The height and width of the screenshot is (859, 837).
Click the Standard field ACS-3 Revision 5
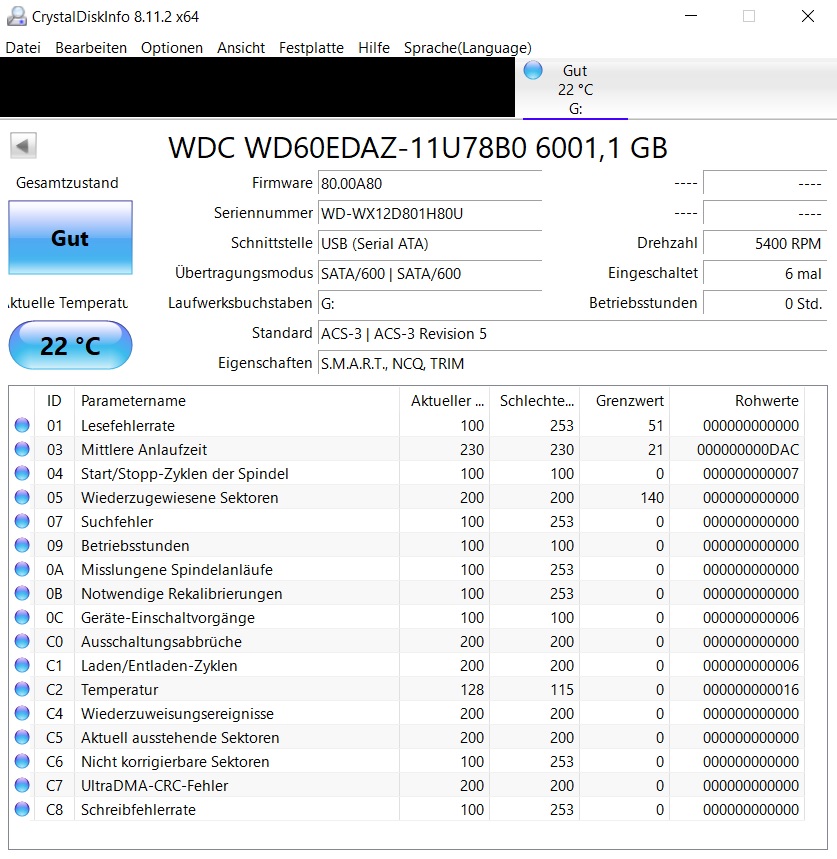tap(572, 334)
